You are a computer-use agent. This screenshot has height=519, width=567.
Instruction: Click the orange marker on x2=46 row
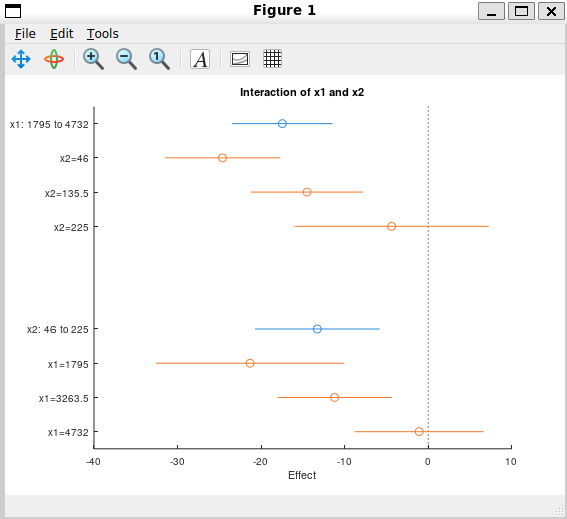[x=222, y=158]
